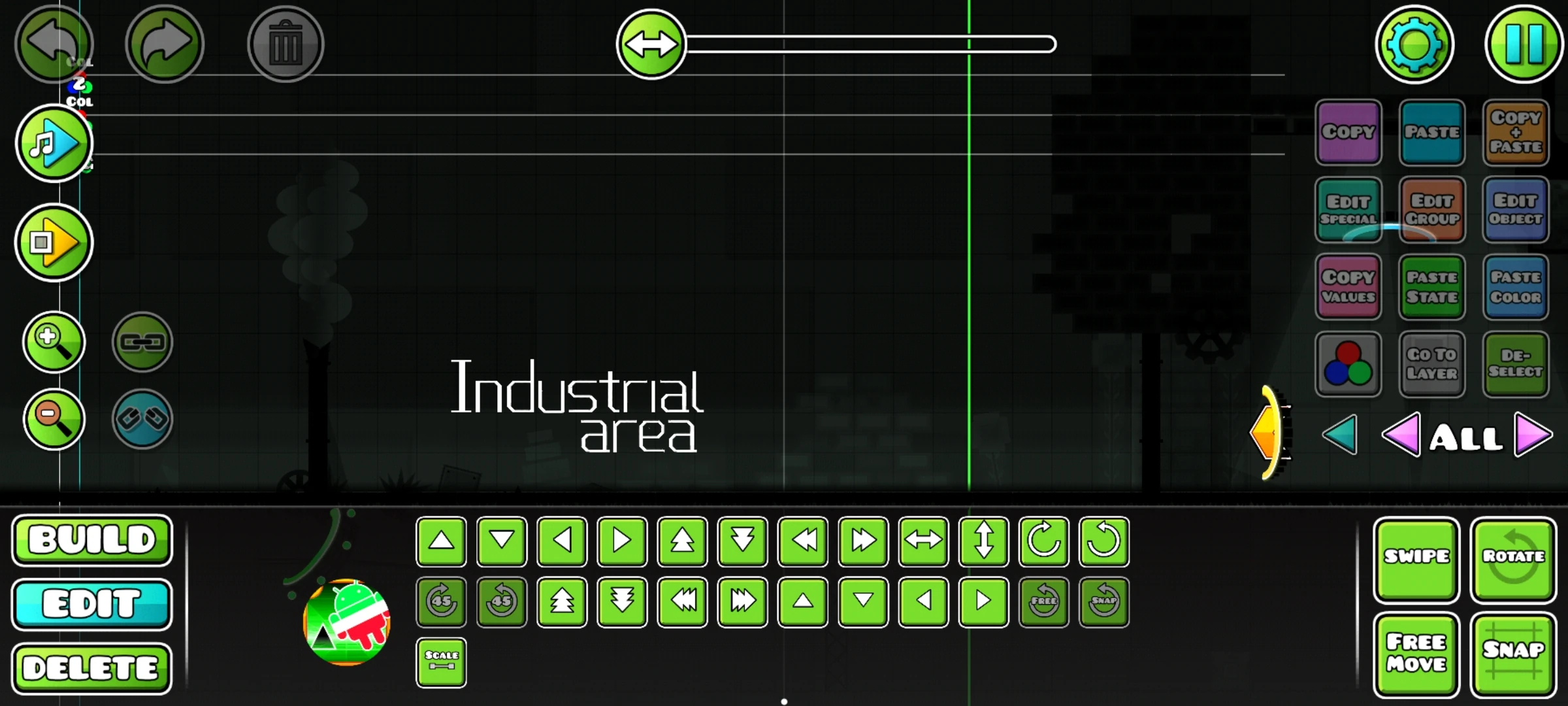
Task: Open the trash to clear objects
Action: click(286, 43)
